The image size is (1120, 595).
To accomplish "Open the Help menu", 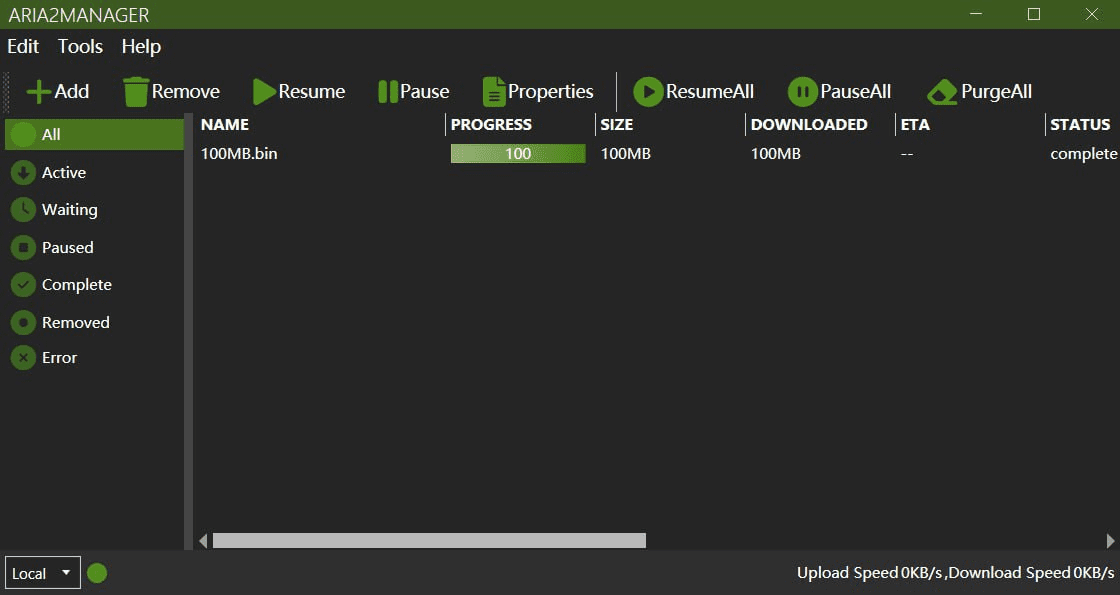I will coord(141,46).
